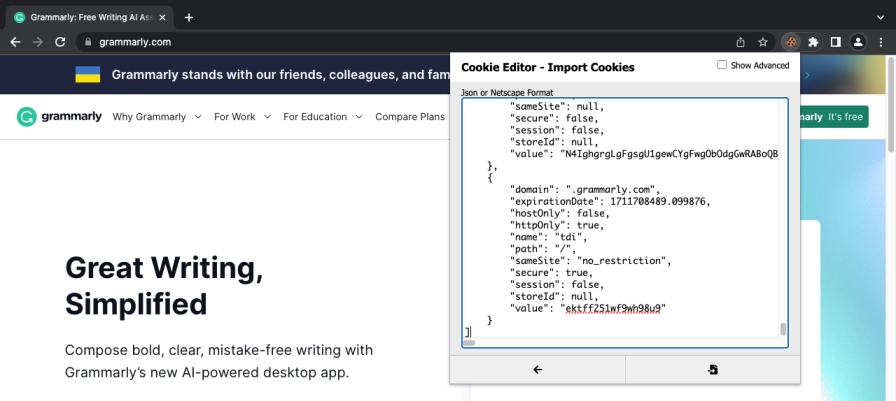Enable the Show Advanced checkbox

[x=722, y=65]
